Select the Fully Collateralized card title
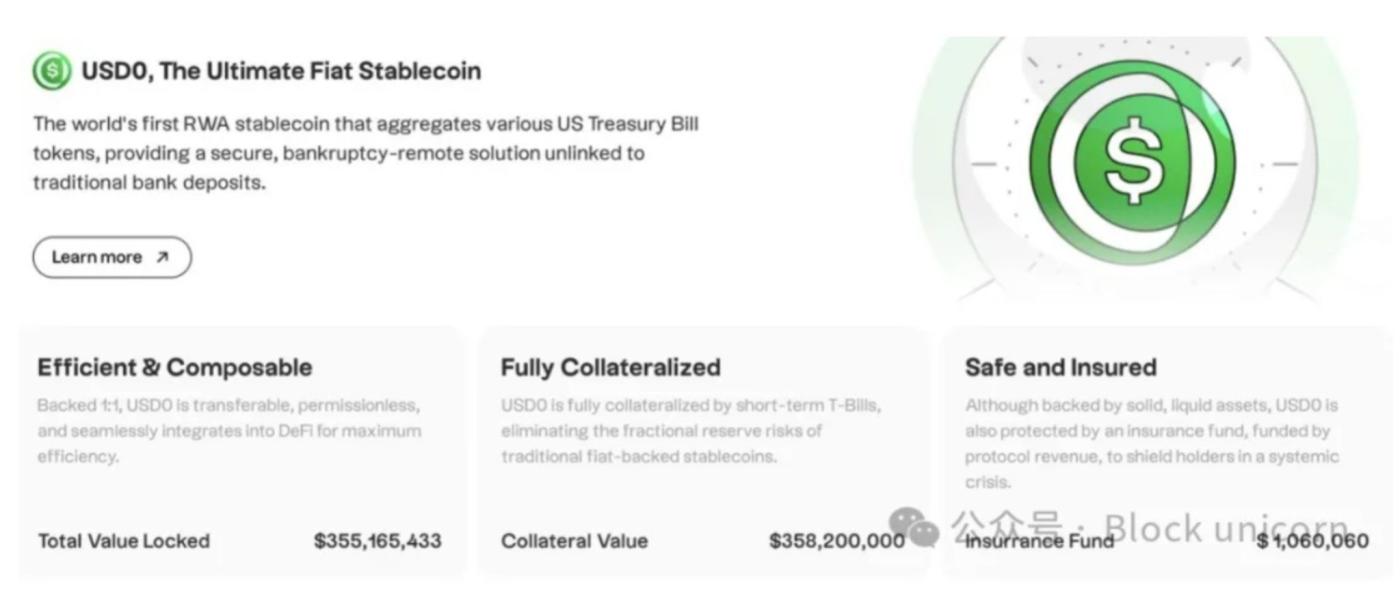 tap(610, 367)
